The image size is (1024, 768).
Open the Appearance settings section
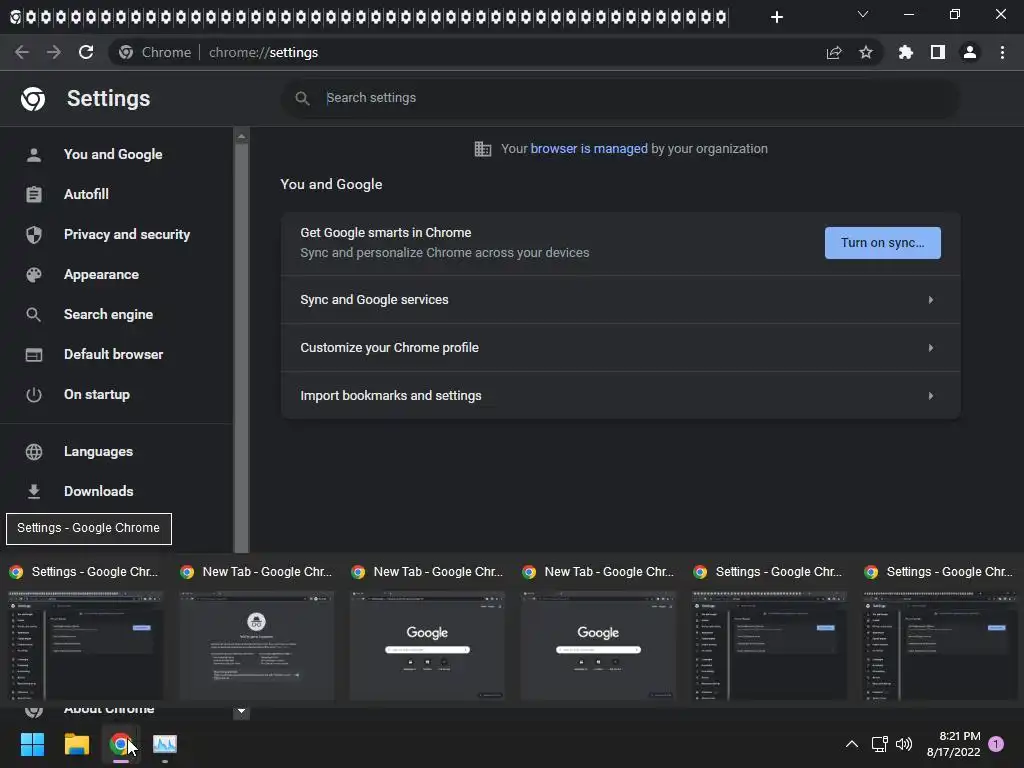[101, 274]
